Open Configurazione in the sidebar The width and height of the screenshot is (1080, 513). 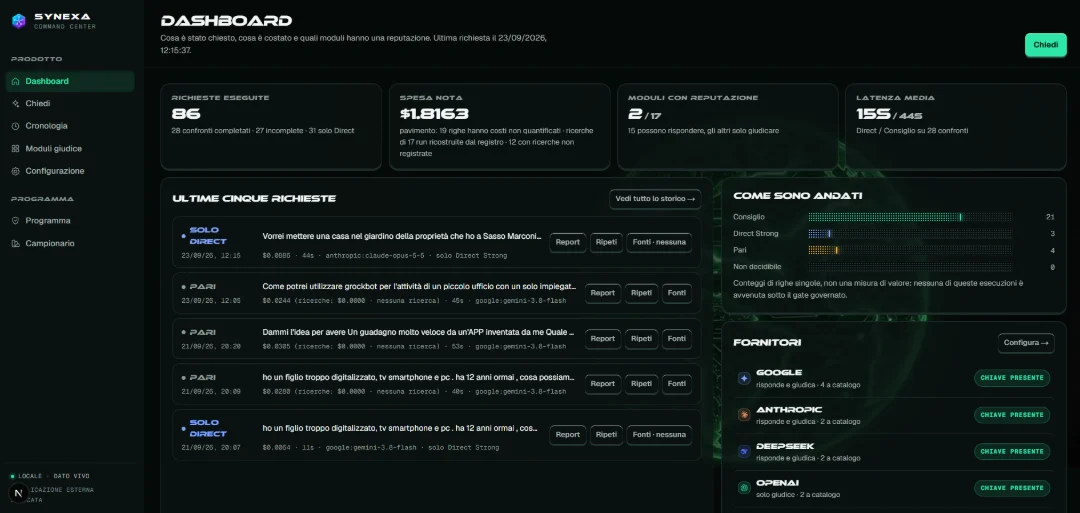[70, 171]
